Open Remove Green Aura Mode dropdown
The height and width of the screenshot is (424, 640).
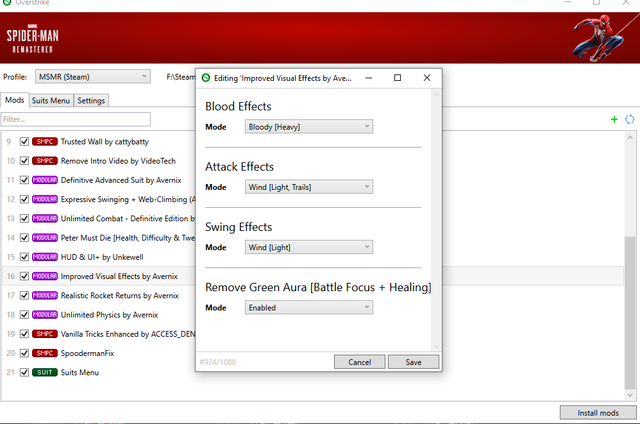(x=309, y=307)
